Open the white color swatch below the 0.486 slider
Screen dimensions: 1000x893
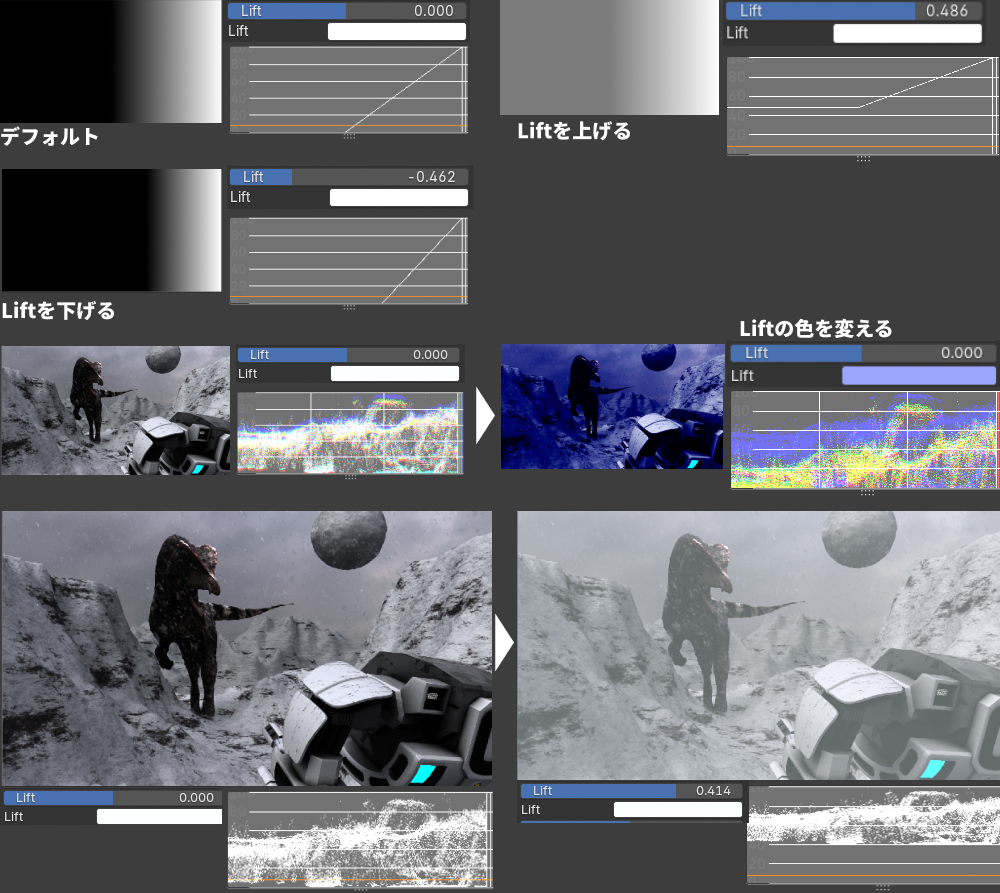(907, 33)
